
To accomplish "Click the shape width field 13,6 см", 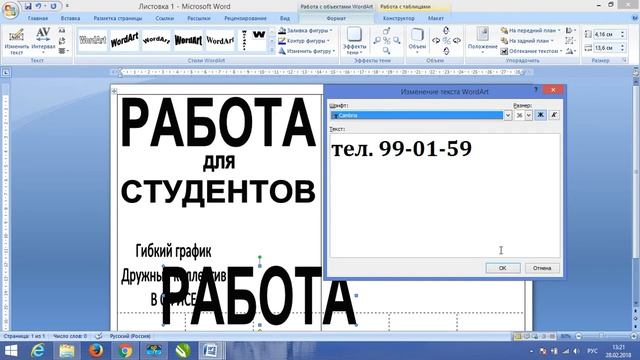I will pyautogui.click(x=606, y=48).
